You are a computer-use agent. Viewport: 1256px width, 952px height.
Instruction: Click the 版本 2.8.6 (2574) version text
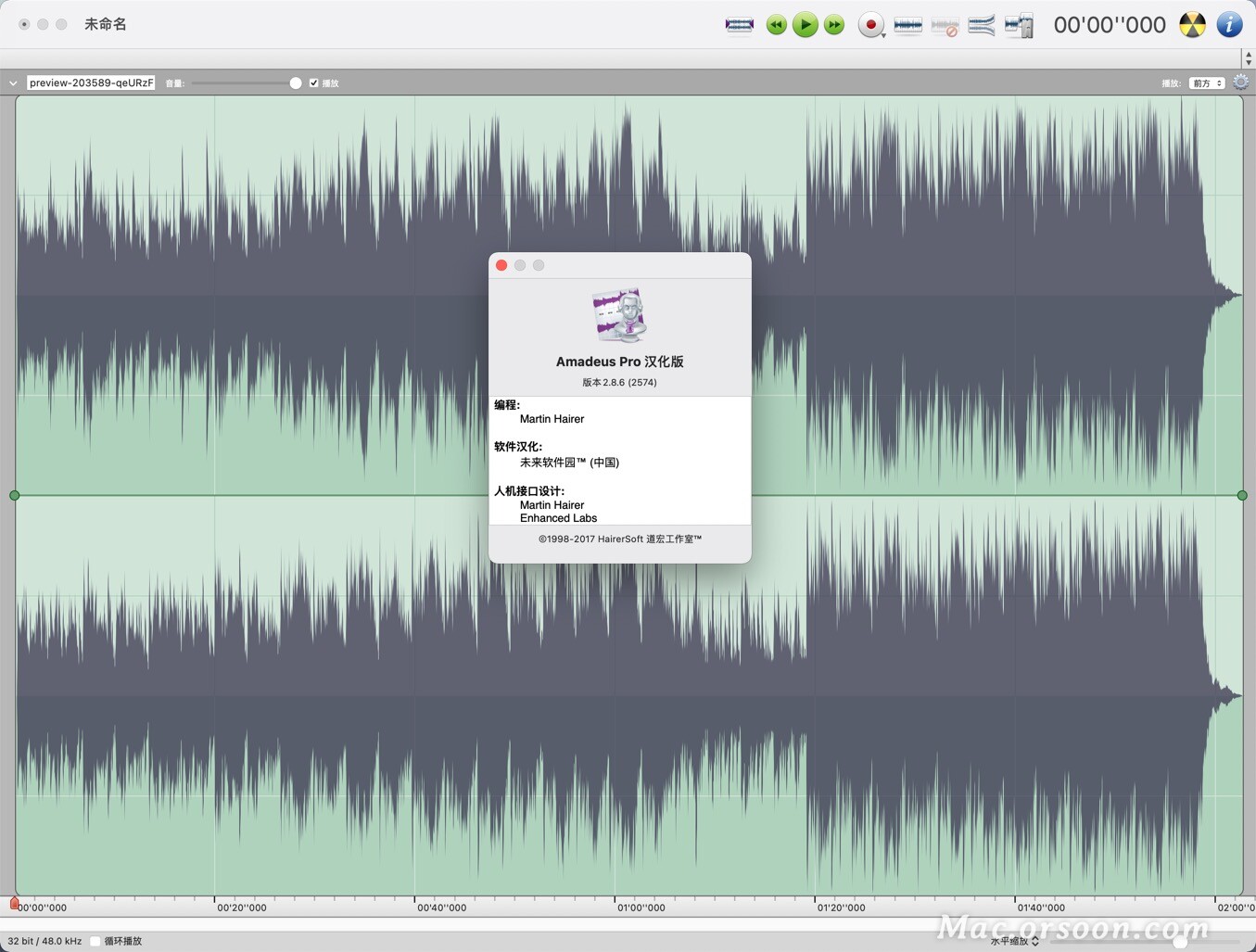click(x=620, y=382)
